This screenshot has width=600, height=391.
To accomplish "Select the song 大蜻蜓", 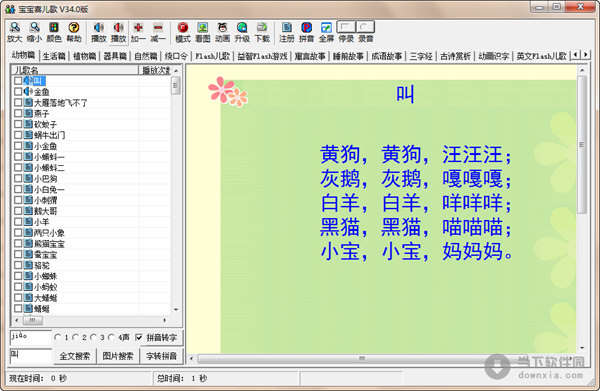I will pyautogui.click(x=46, y=297).
